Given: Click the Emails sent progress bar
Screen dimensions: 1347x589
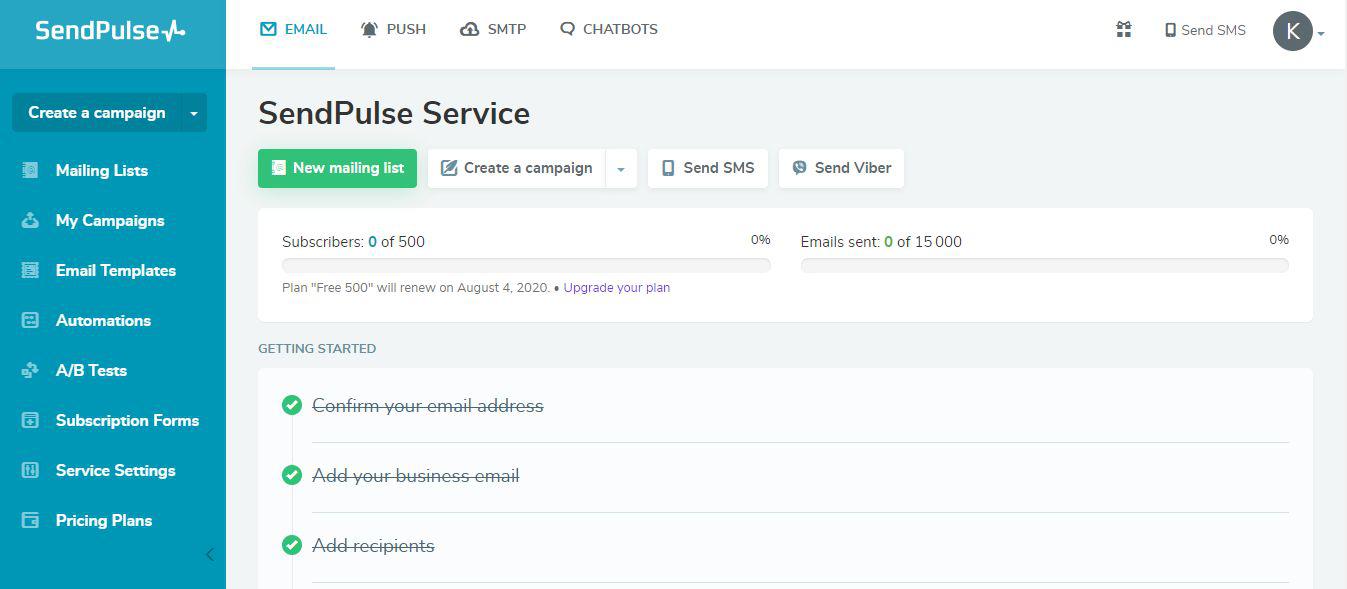Looking at the screenshot, I should 1045,265.
